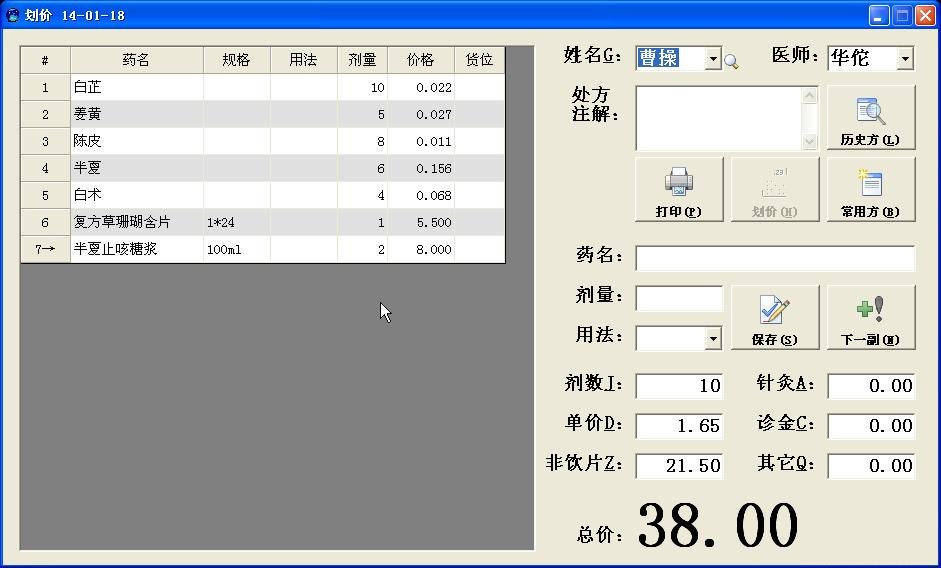Click the 剂量 dosage input field
The height and width of the screenshot is (568, 941).
[679, 298]
